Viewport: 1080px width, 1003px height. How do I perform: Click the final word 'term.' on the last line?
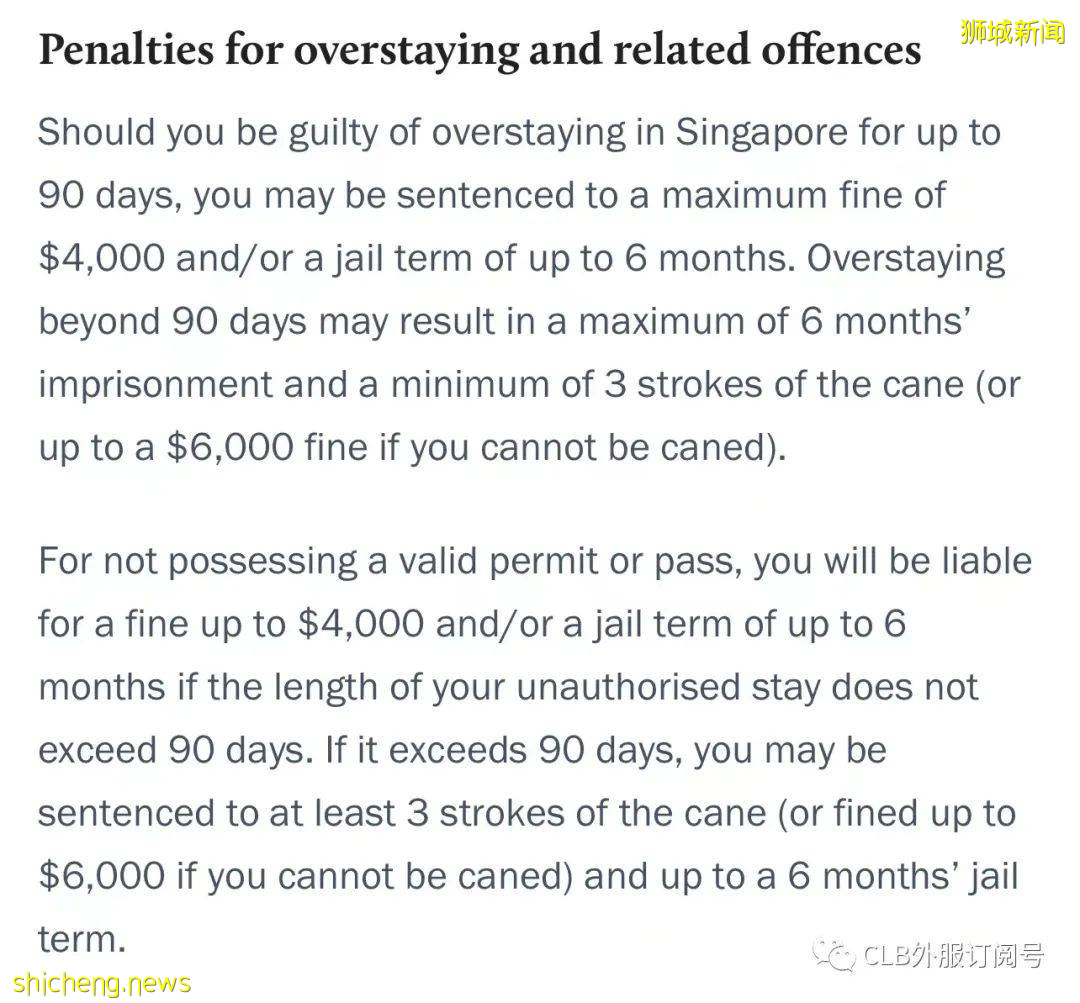coord(81,939)
